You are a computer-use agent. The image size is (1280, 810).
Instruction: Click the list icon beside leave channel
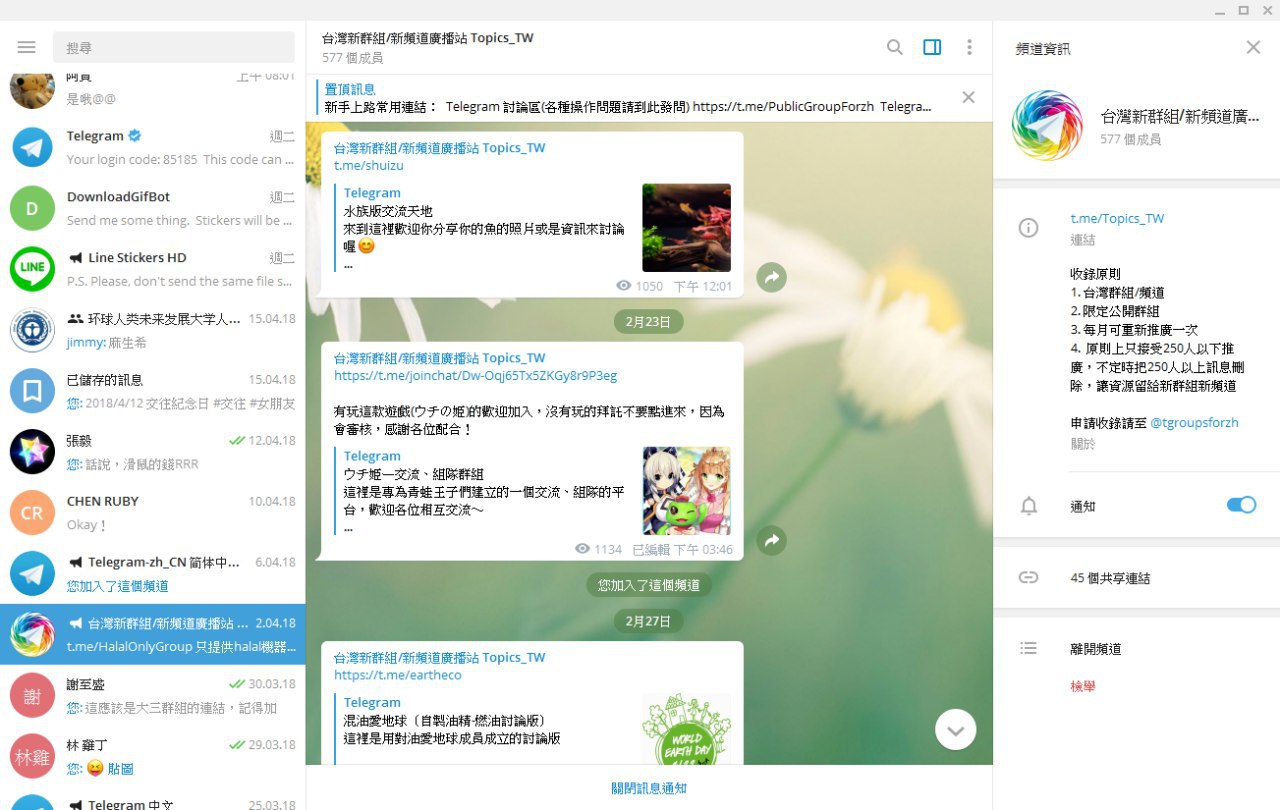pyautogui.click(x=1028, y=648)
